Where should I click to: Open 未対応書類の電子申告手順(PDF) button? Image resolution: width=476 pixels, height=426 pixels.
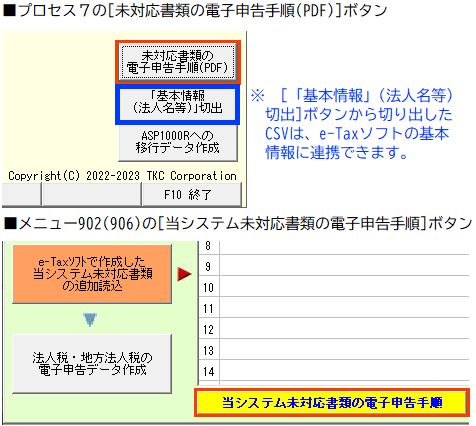tap(178, 62)
